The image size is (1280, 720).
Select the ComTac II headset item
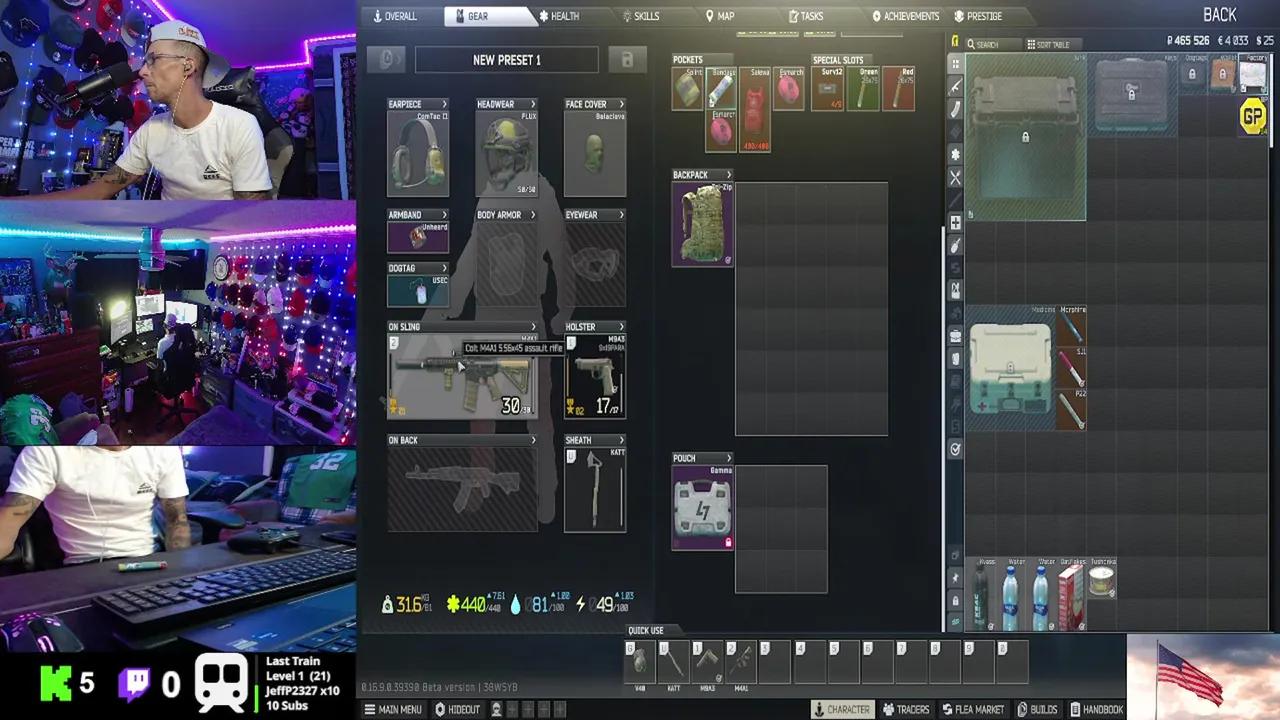pos(418,153)
